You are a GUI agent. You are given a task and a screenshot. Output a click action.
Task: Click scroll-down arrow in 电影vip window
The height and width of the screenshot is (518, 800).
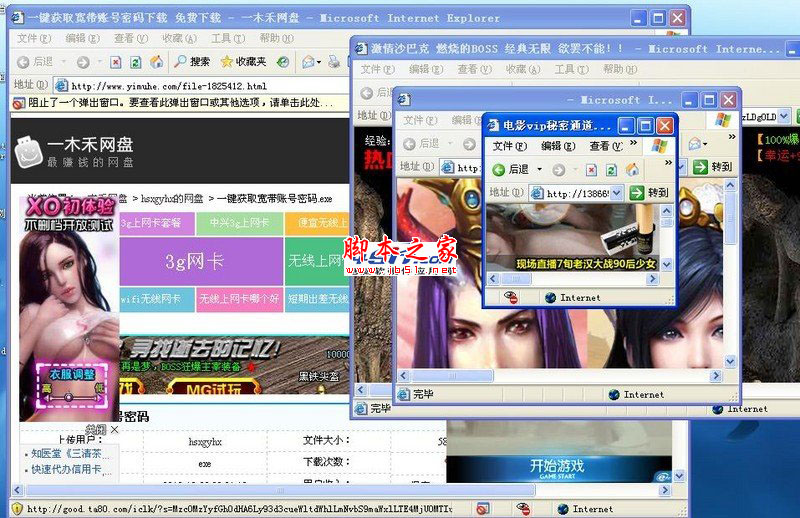point(667,264)
